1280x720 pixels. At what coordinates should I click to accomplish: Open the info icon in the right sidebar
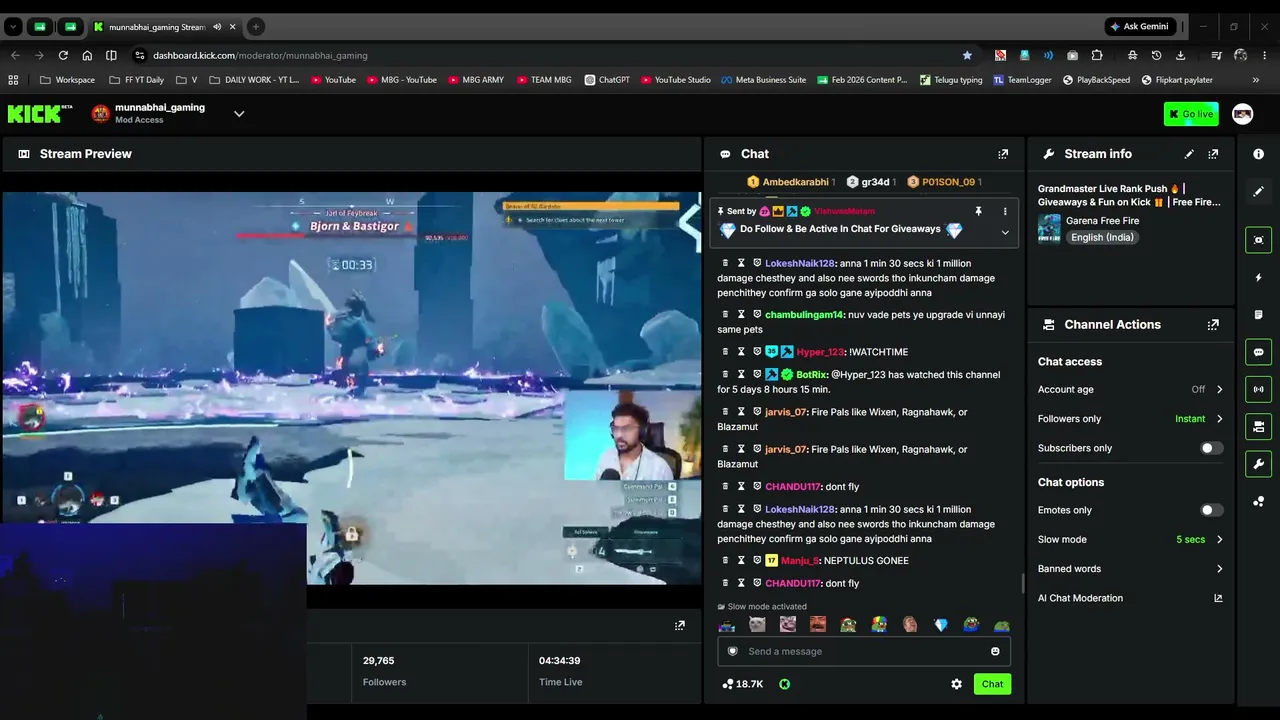tap(1258, 154)
